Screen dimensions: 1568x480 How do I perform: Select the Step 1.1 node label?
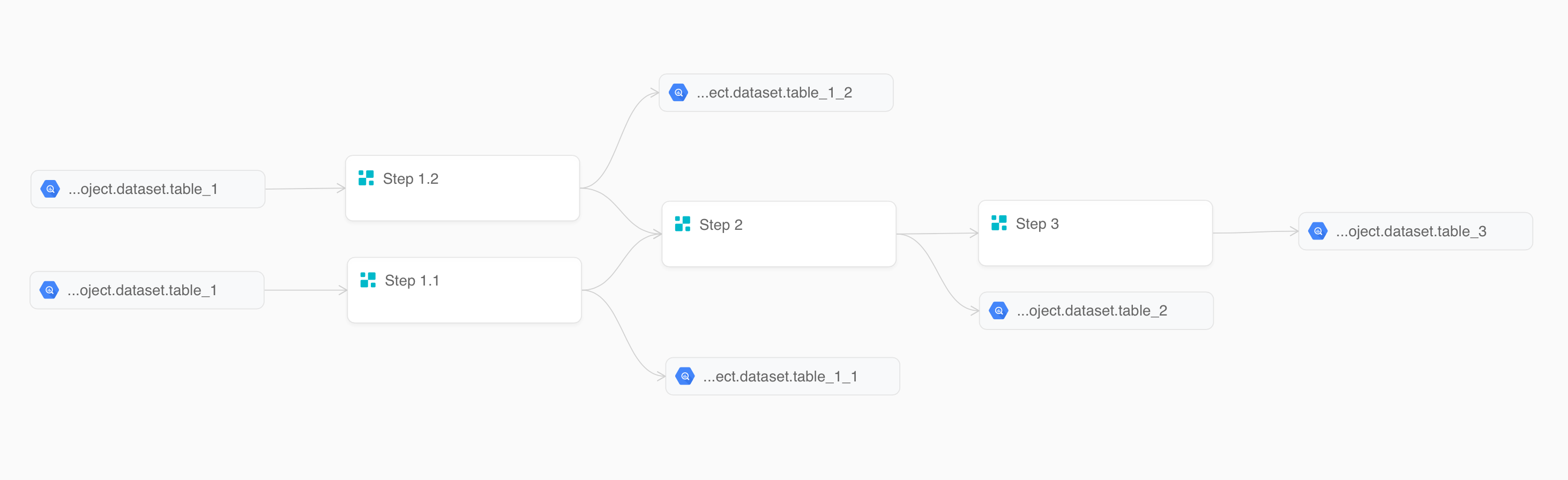click(x=412, y=281)
